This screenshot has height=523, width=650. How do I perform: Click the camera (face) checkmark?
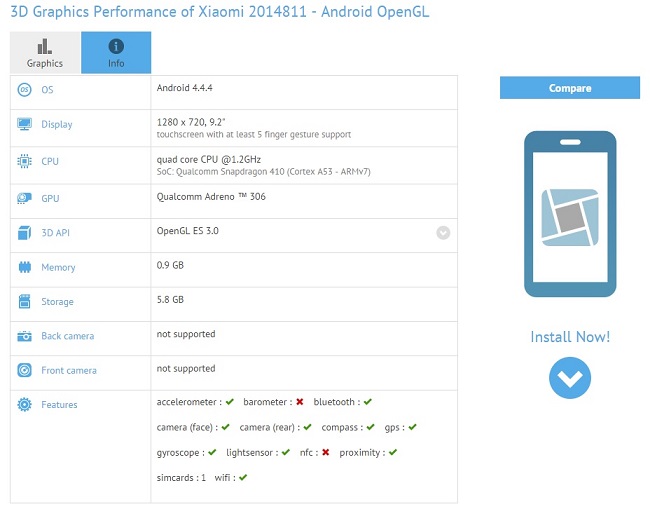(x=226, y=427)
